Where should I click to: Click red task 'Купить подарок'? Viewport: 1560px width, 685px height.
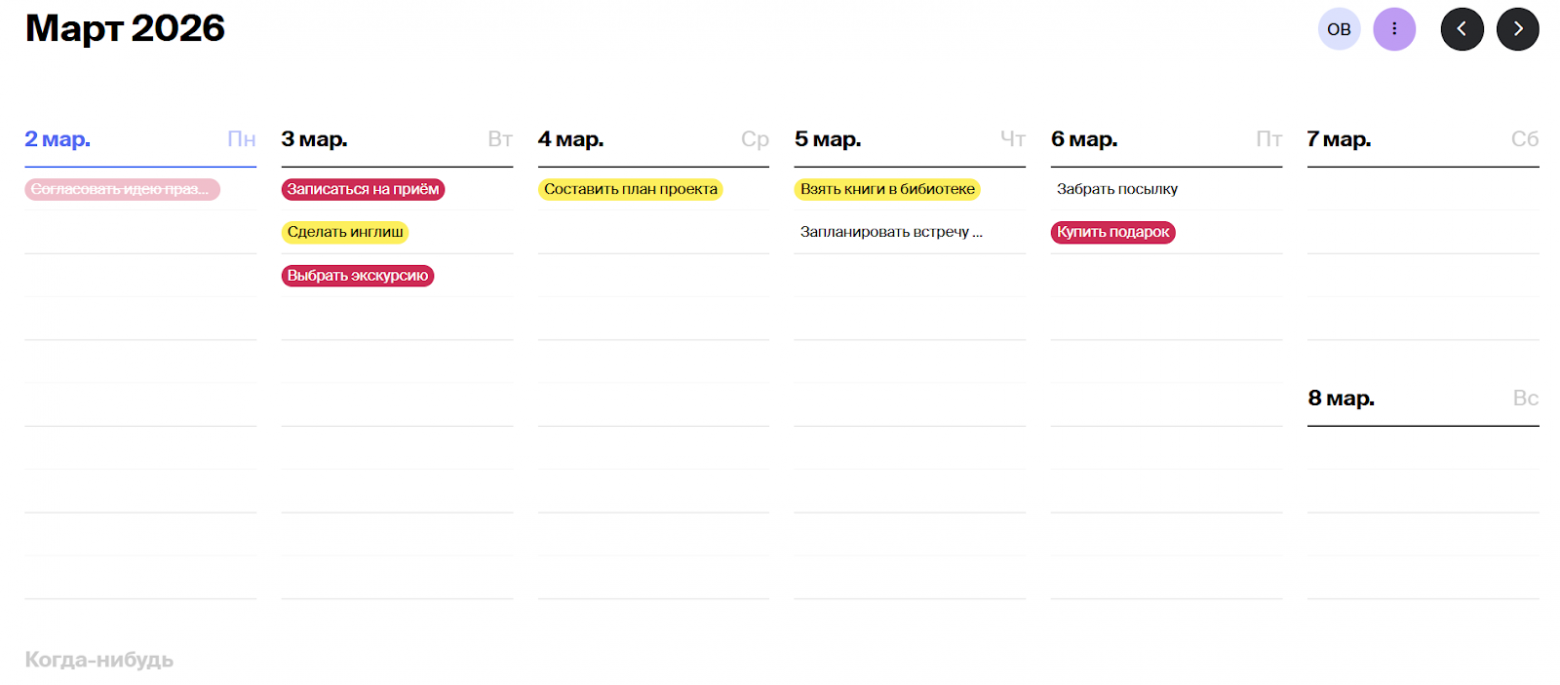click(x=1113, y=232)
